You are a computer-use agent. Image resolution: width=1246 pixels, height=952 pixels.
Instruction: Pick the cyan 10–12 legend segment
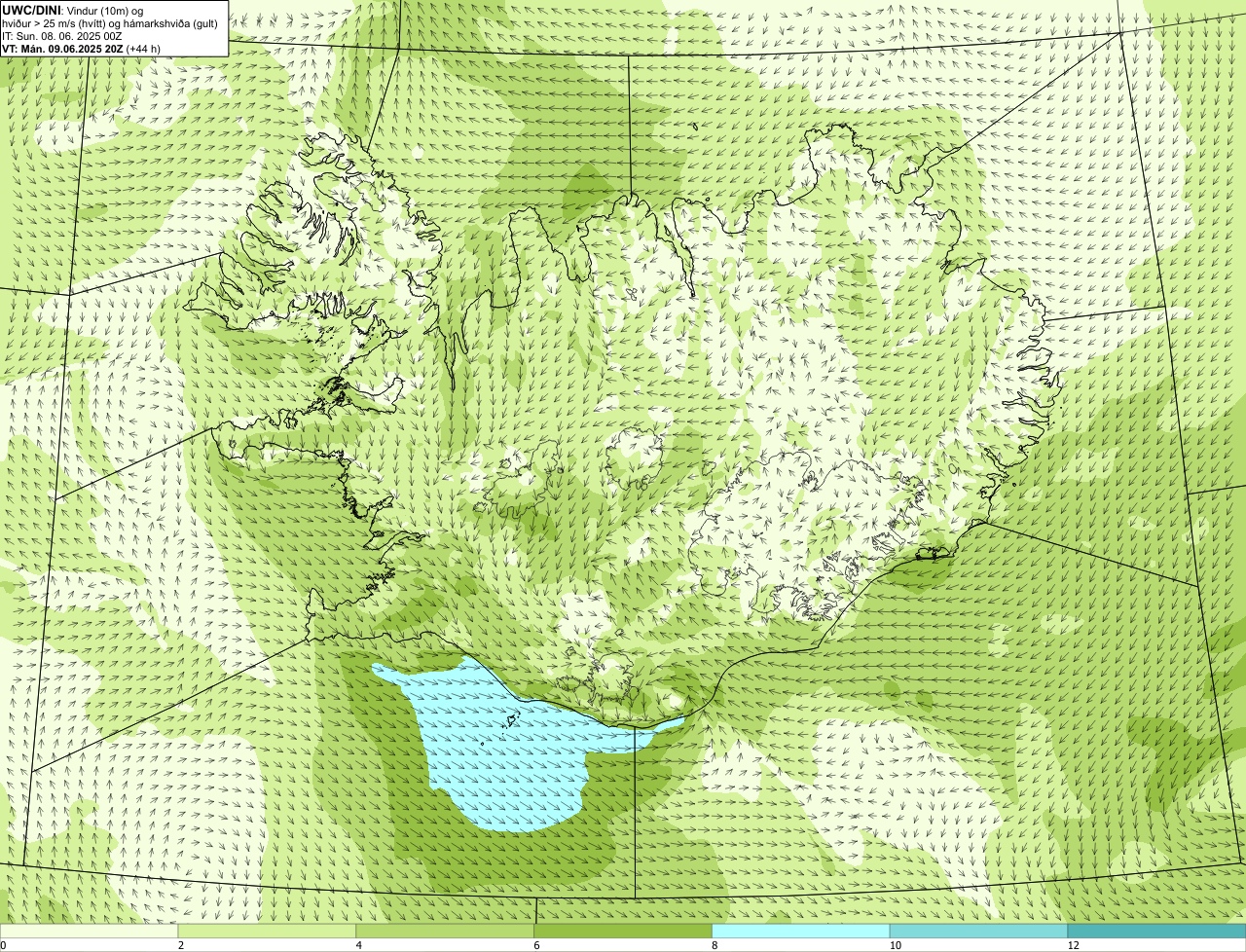978,931
